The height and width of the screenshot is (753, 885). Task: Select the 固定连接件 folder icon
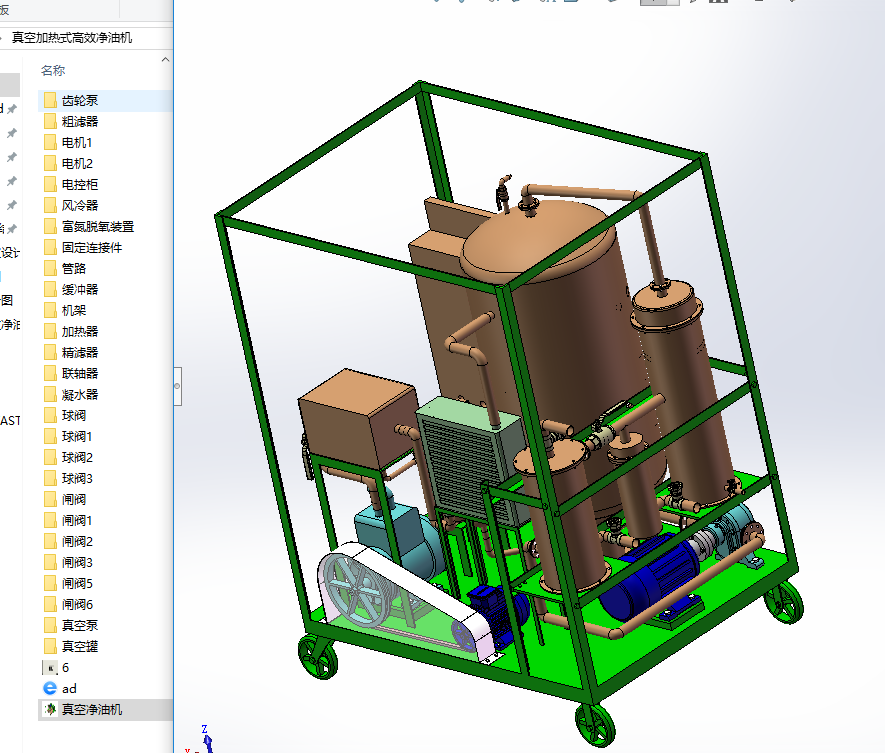click(50, 247)
